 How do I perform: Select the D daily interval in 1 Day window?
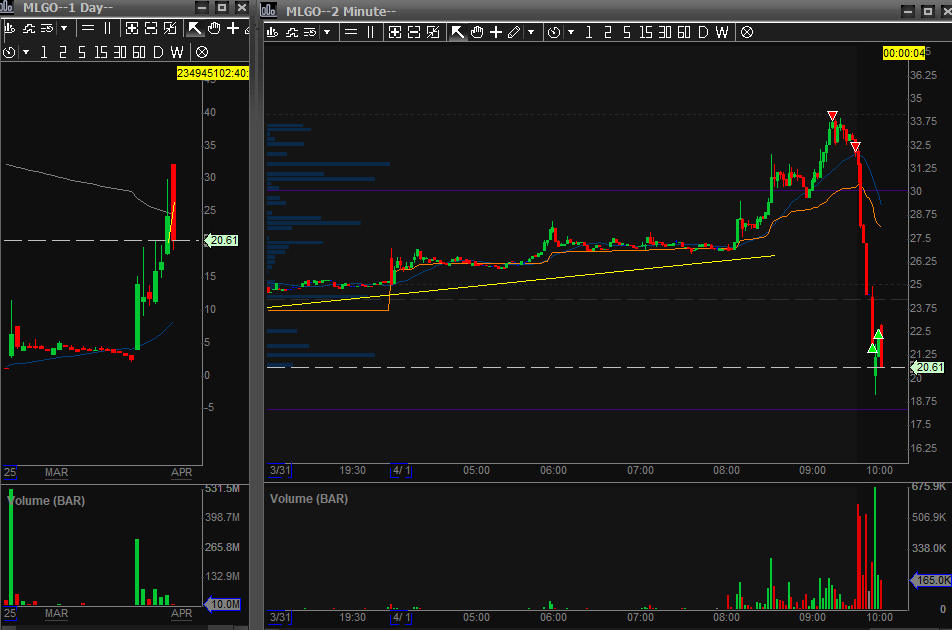(158, 52)
